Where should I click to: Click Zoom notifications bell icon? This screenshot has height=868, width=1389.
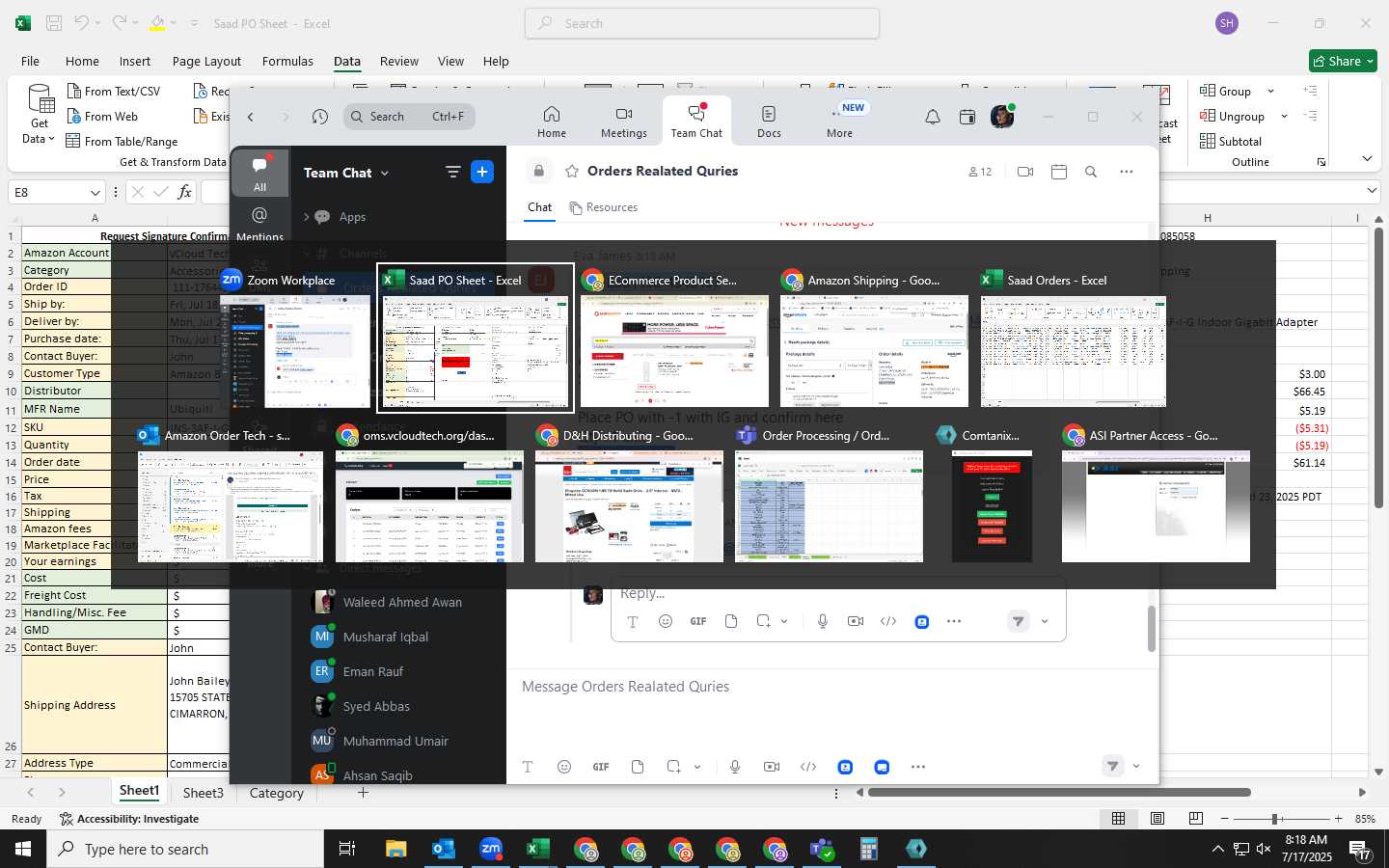coord(933,117)
